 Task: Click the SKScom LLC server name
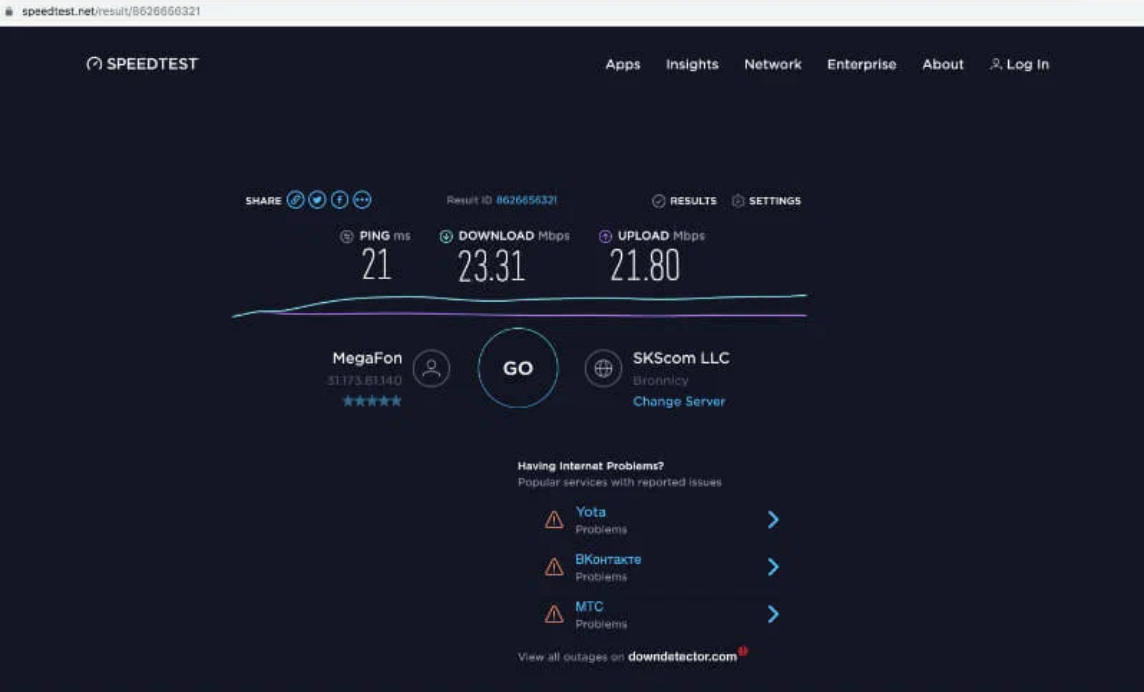[x=681, y=358]
